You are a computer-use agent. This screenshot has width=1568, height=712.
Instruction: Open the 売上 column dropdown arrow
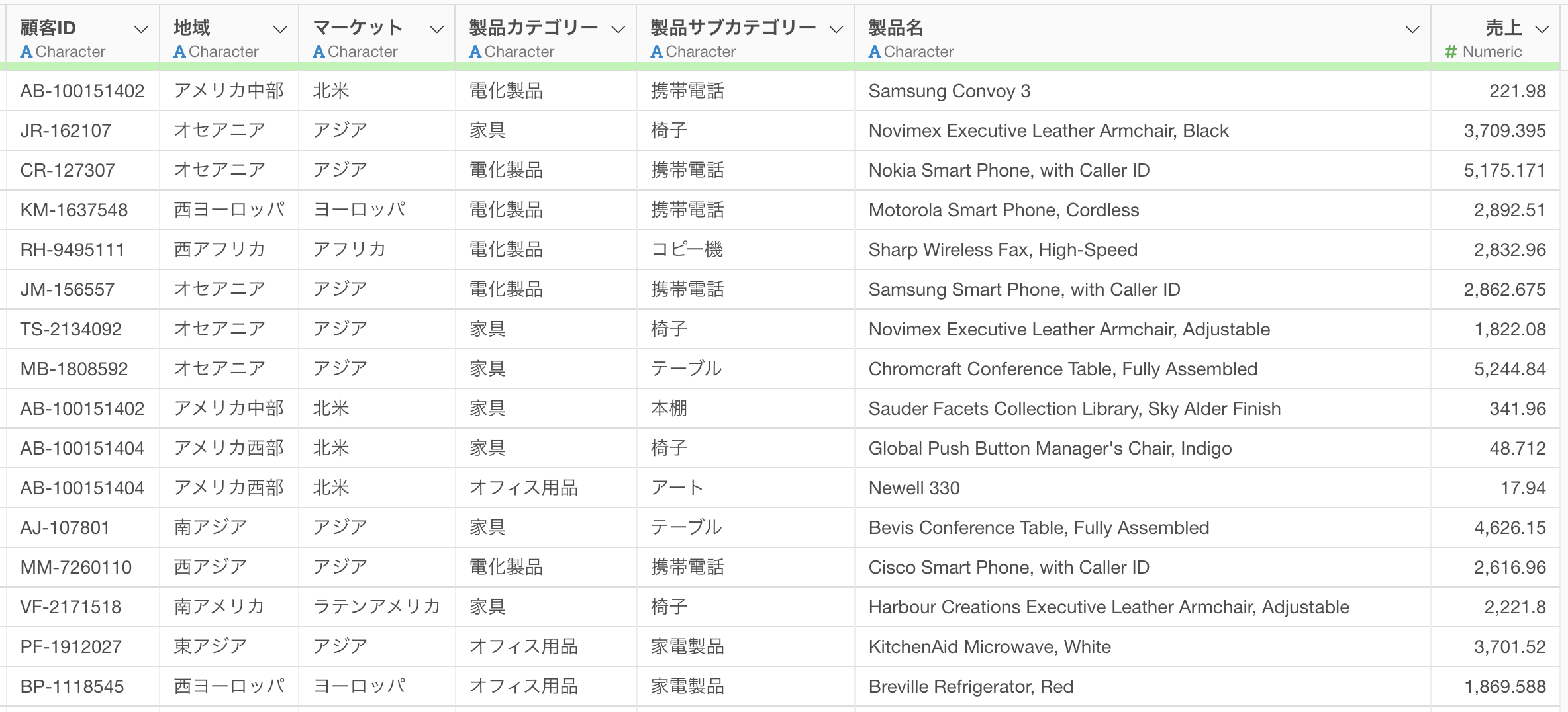click(1542, 30)
